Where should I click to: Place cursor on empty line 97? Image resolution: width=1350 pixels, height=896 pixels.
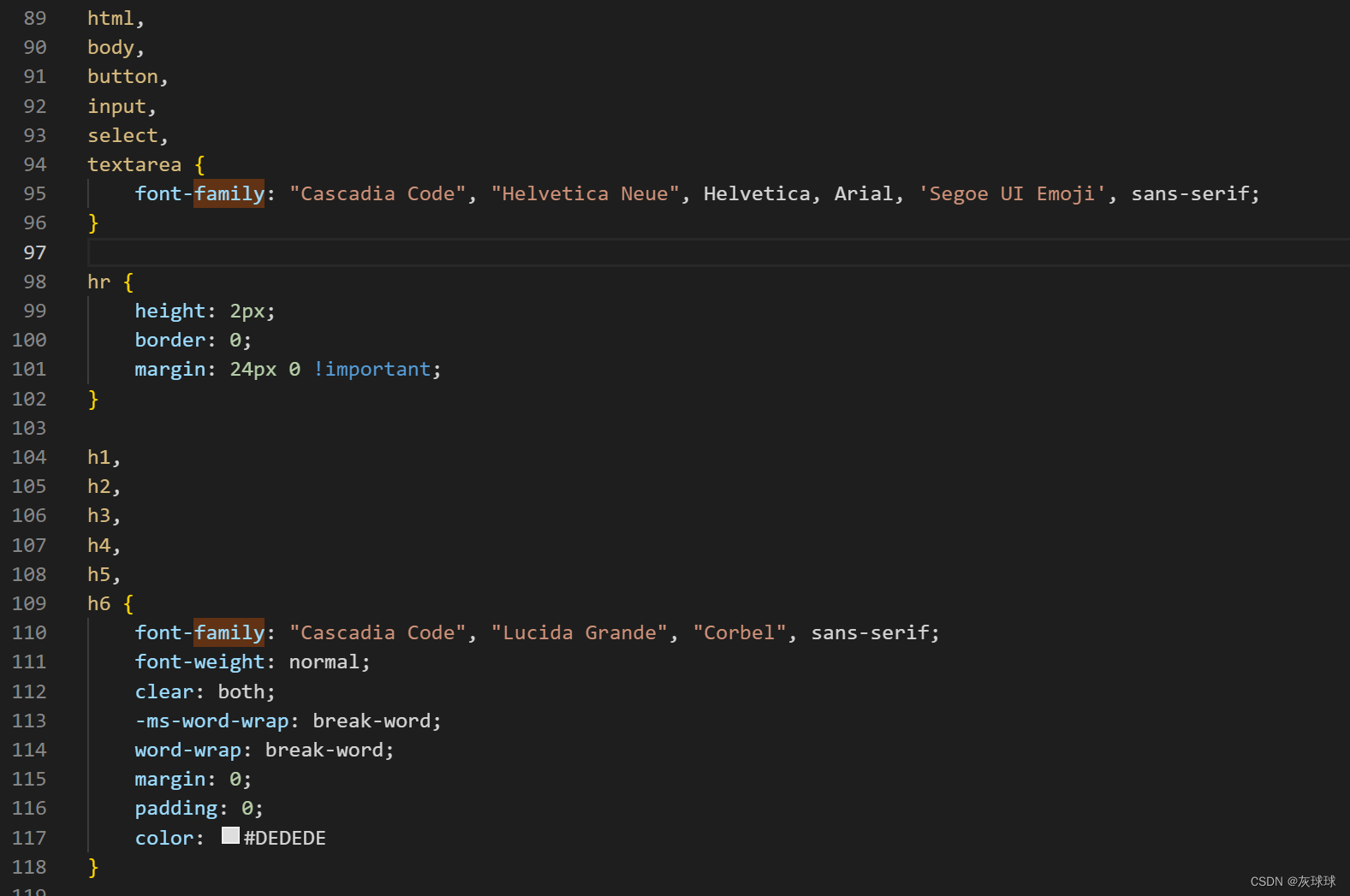[718, 252]
